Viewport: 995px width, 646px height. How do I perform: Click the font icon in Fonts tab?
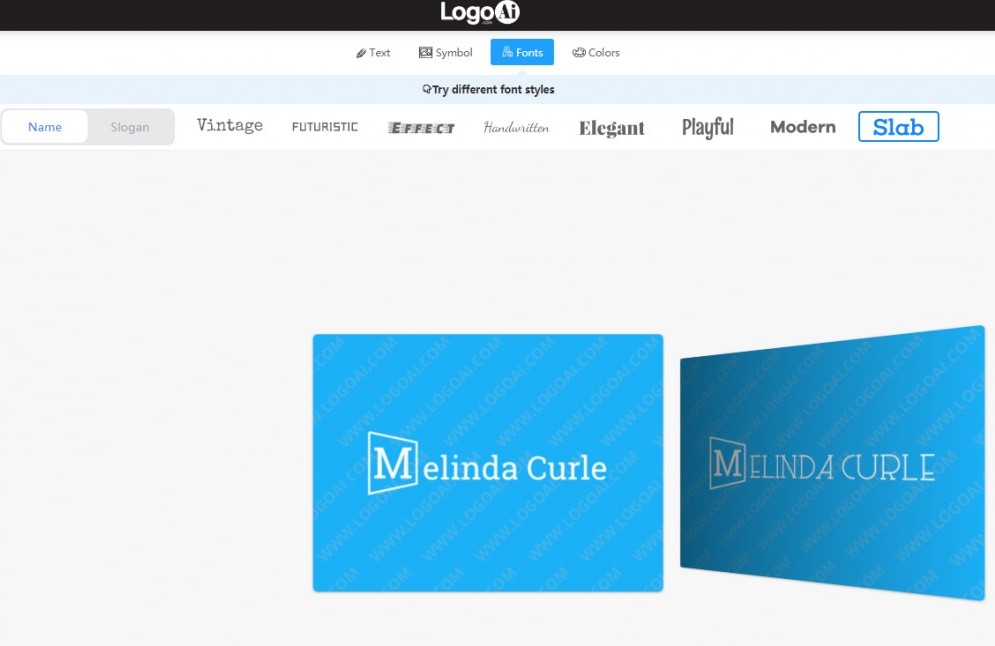point(507,52)
